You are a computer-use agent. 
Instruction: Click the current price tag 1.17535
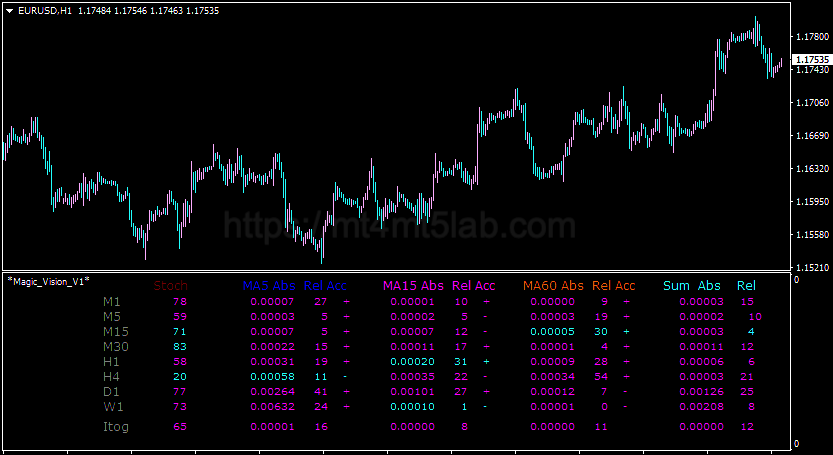coord(811,60)
